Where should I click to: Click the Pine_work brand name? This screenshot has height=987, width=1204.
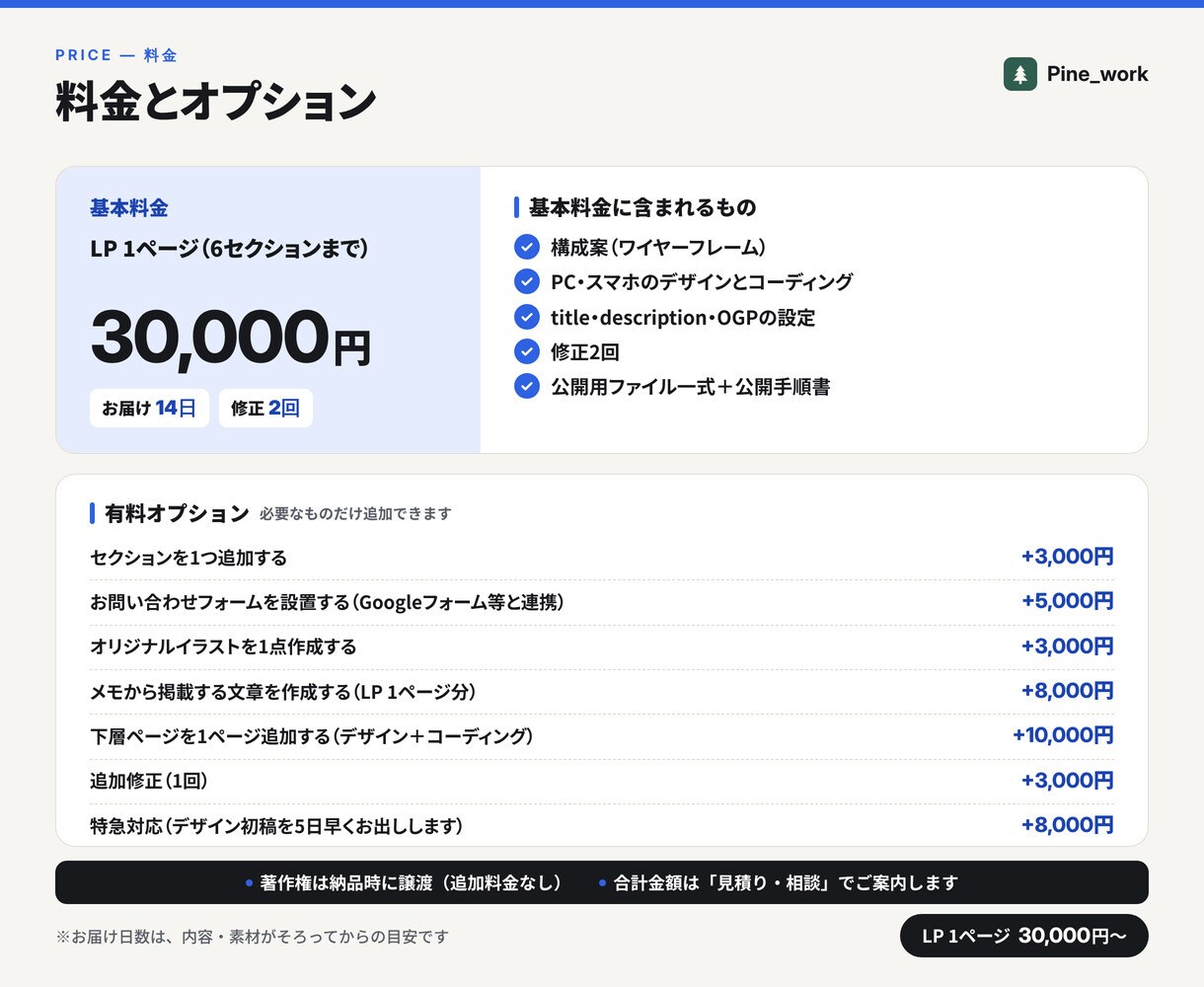[1097, 74]
